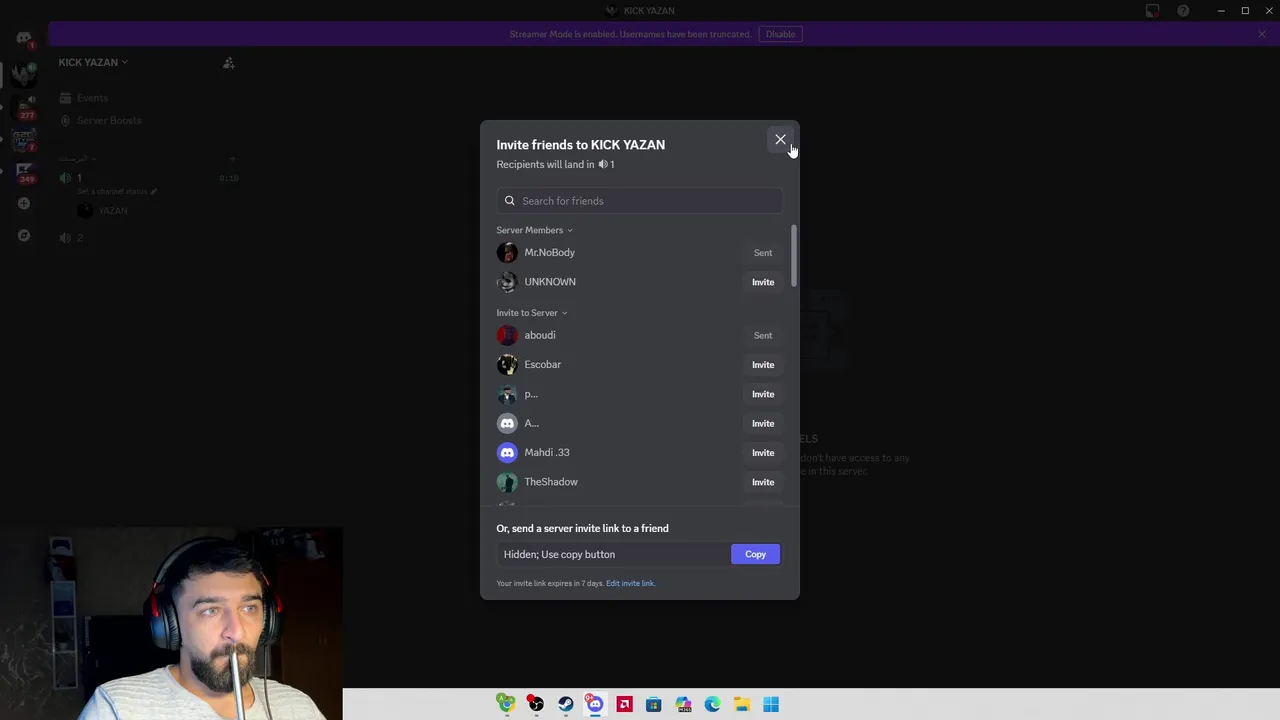Open the Help icon in title bar
The width and height of the screenshot is (1280, 720).
coord(1183,11)
